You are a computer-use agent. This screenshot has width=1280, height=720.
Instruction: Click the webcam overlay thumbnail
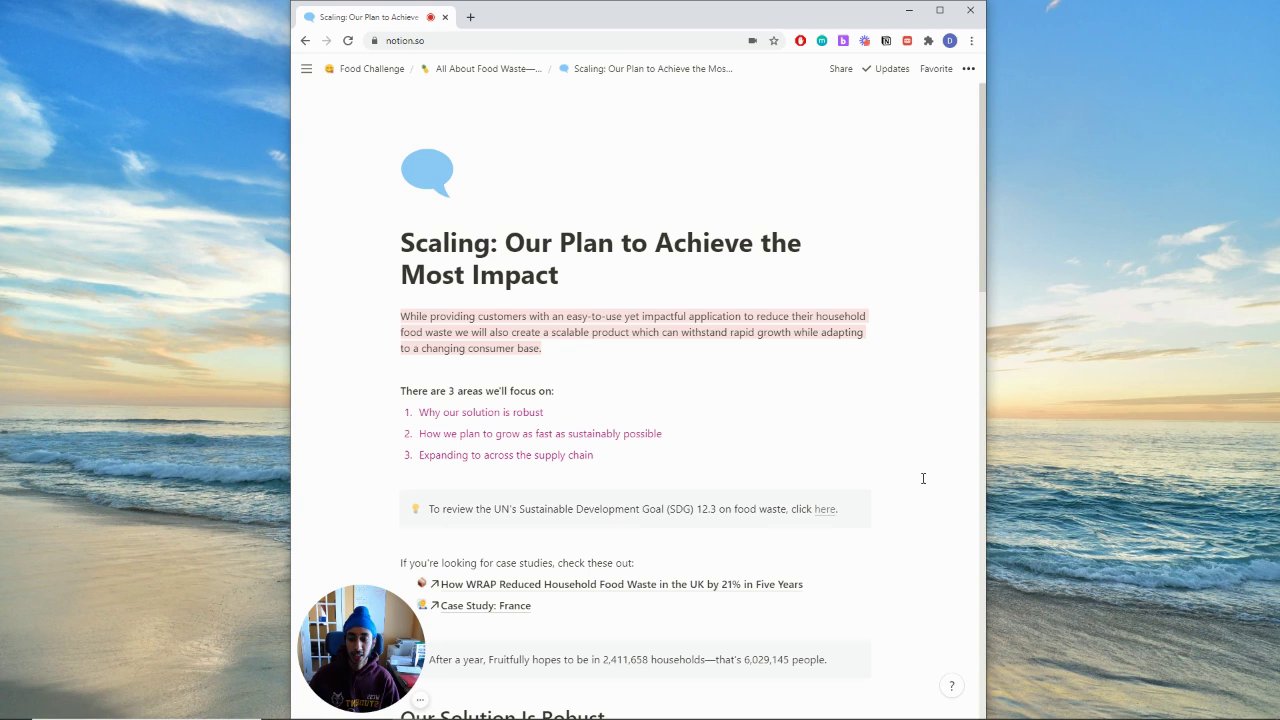[361, 648]
